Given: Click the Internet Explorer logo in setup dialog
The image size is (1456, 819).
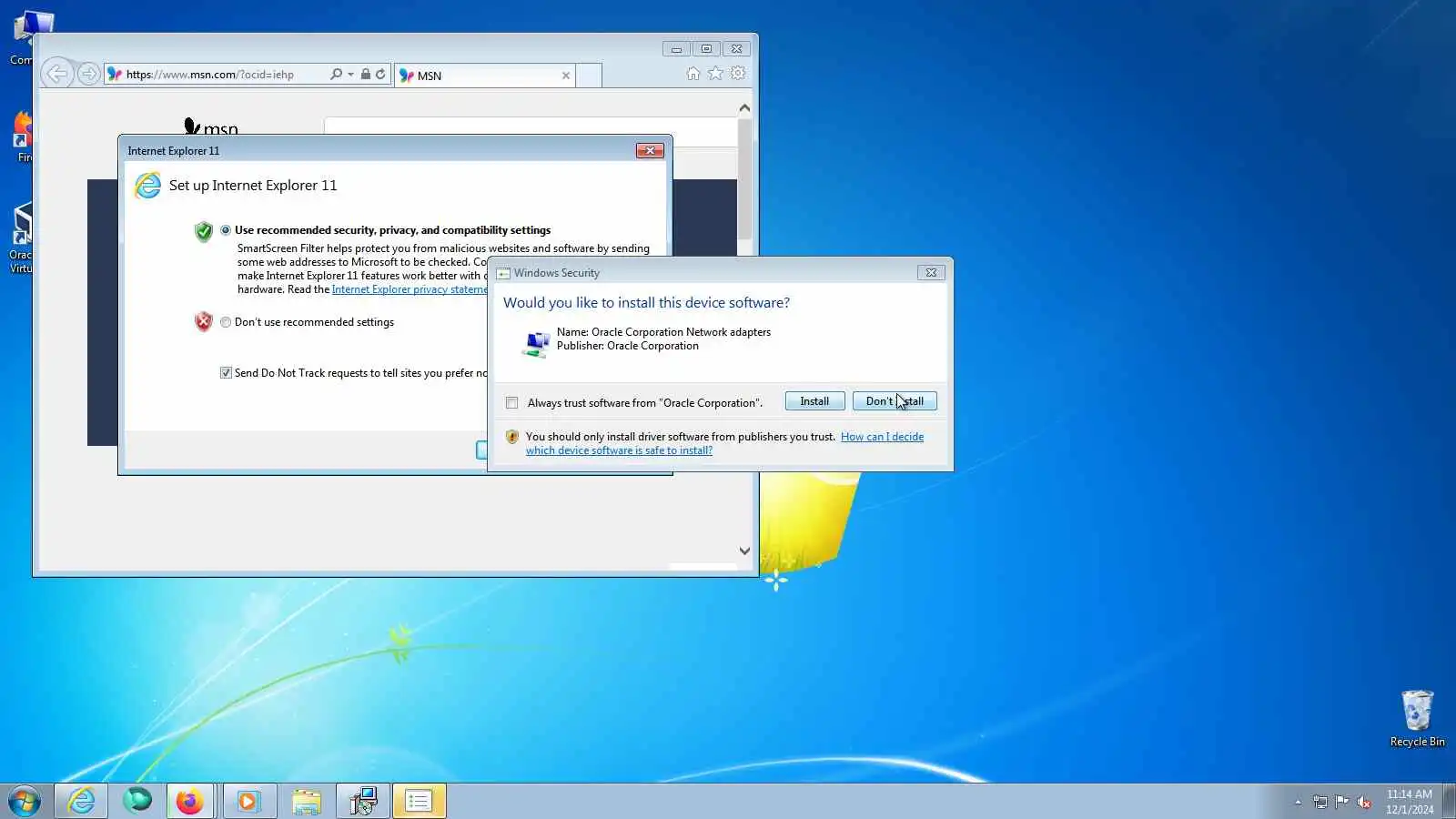Looking at the screenshot, I should tap(147, 186).
